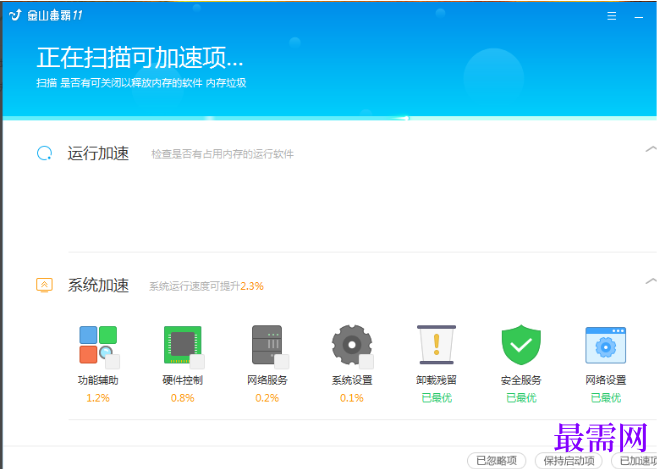Click the 保持启动项 button
The height and width of the screenshot is (469, 666).
[569, 461]
